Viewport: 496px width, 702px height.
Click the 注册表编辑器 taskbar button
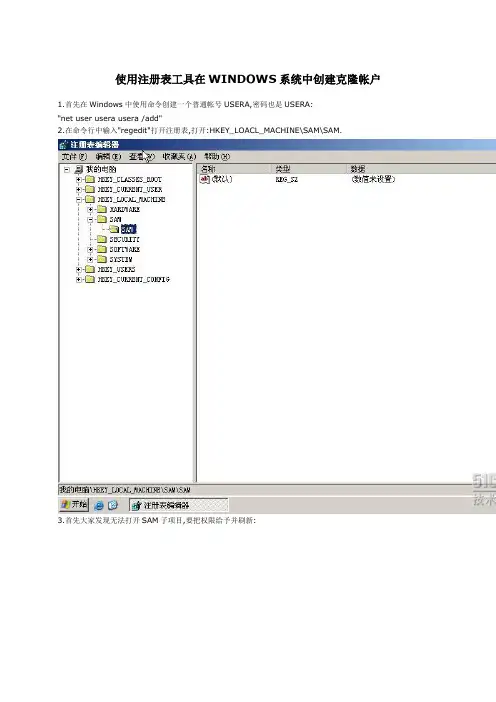[179, 505]
